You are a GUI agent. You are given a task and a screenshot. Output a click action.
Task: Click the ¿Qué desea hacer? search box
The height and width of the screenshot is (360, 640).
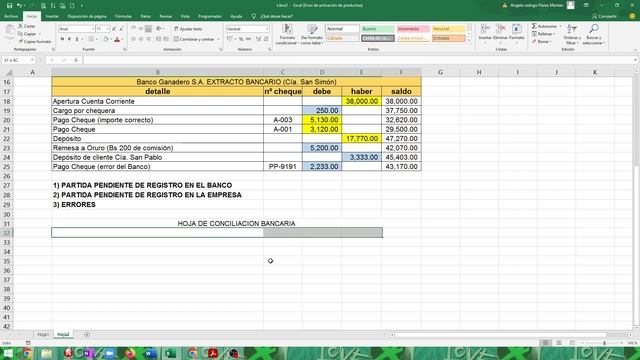point(273,16)
